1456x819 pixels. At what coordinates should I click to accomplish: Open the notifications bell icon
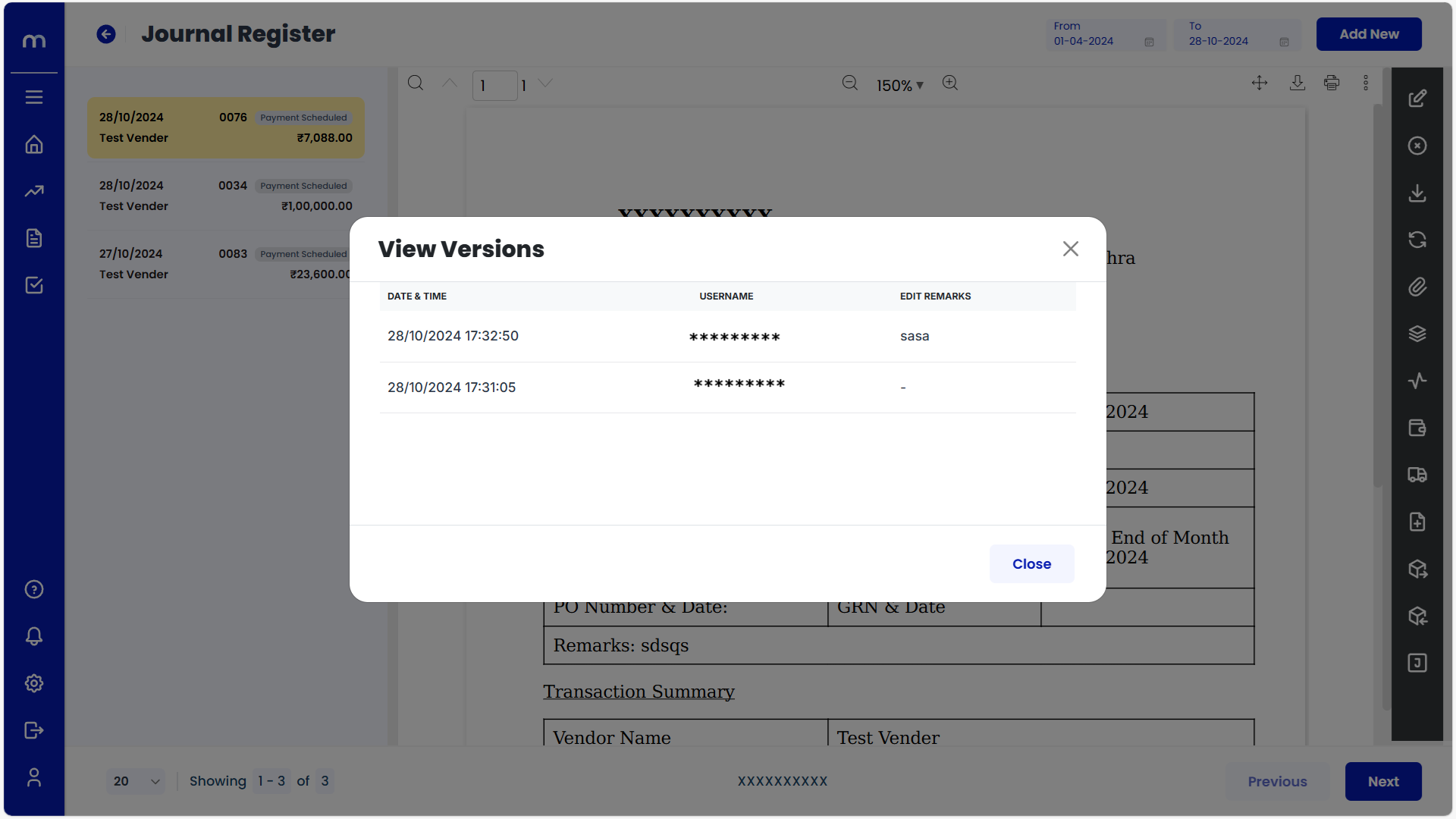pos(34,636)
